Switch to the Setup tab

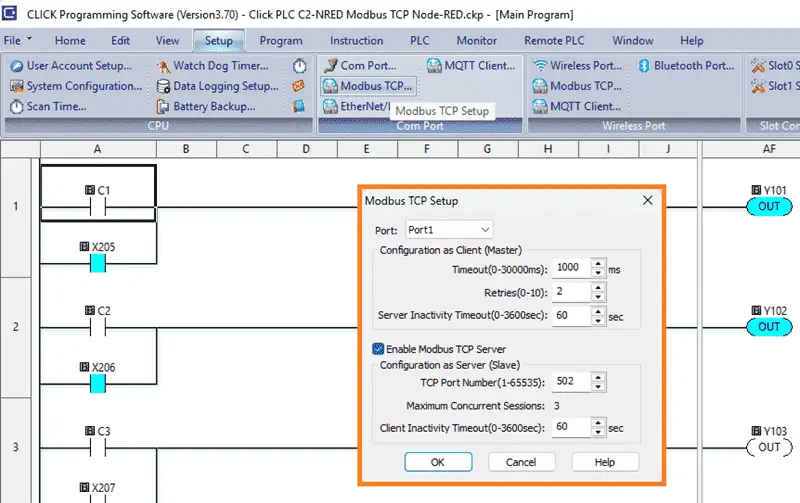click(x=219, y=40)
